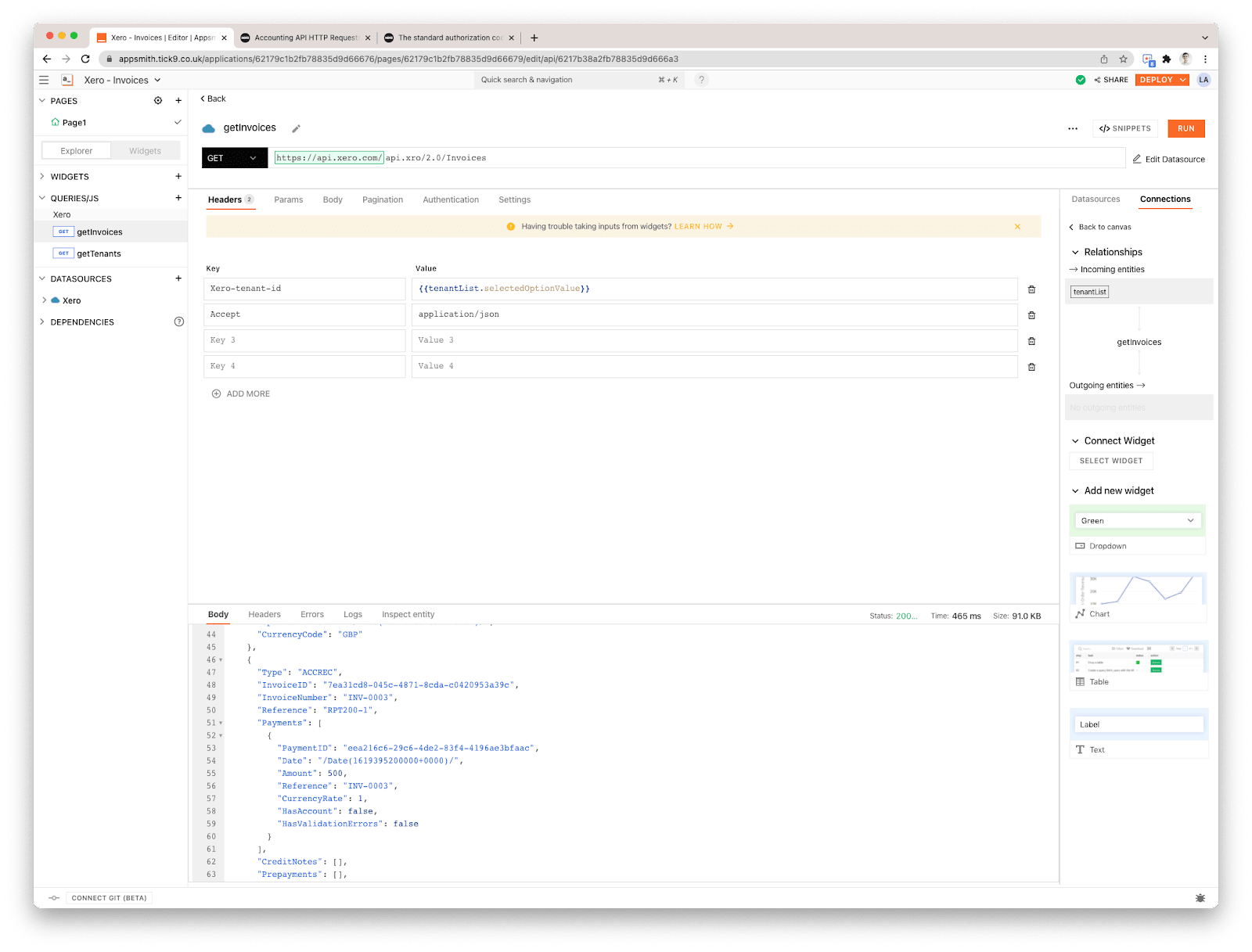Open the debugger bug icon
Image resolution: width=1252 pixels, height=952 pixels.
point(1200,898)
